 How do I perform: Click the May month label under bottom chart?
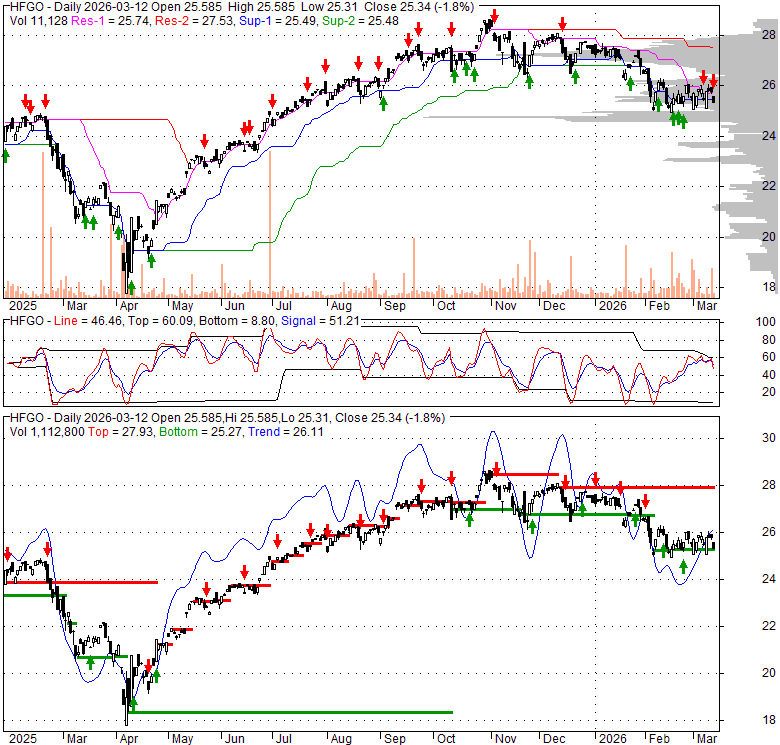tap(182, 739)
